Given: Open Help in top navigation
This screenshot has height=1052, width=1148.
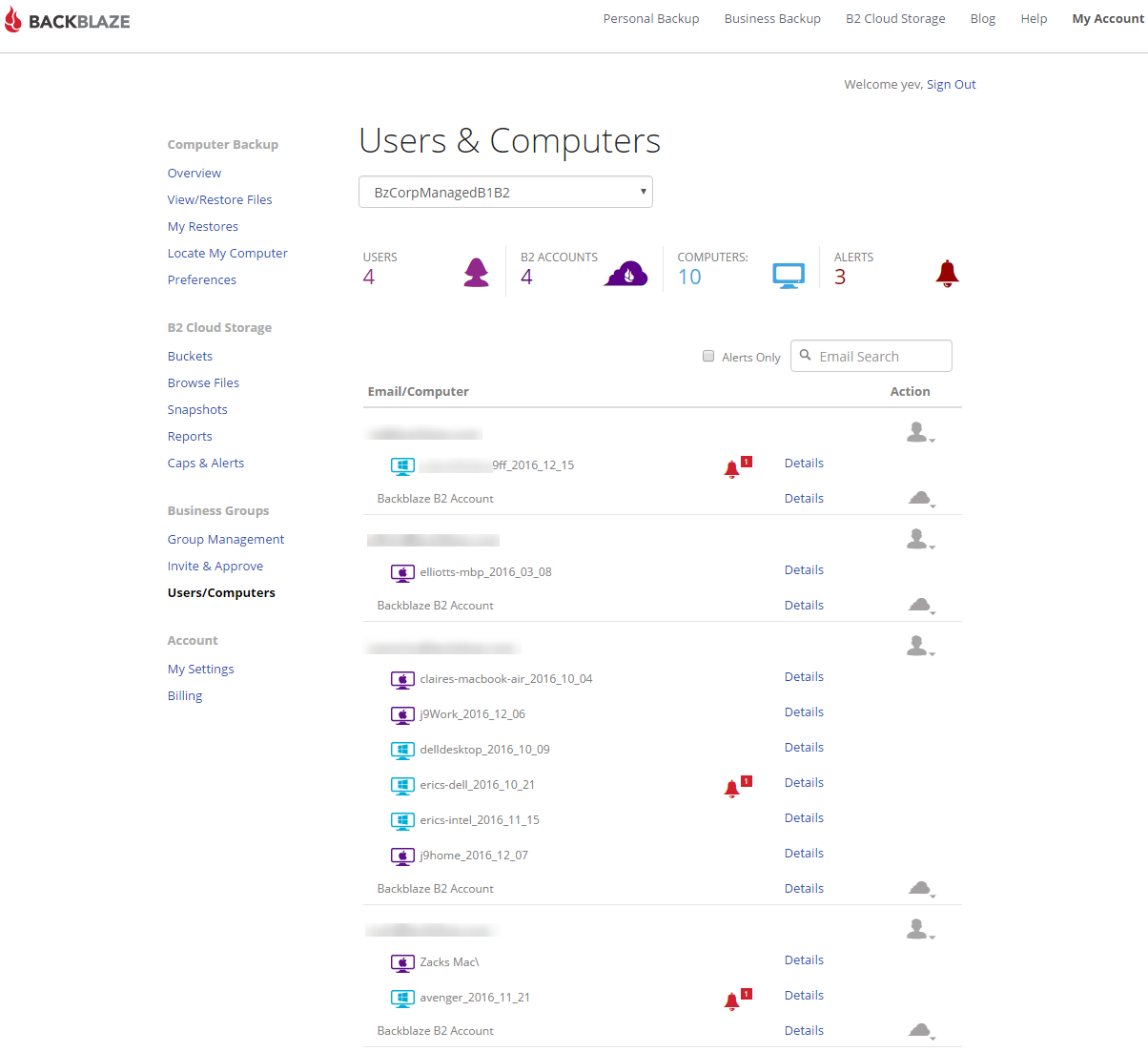Looking at the screenshot, I should (1034, 19).
